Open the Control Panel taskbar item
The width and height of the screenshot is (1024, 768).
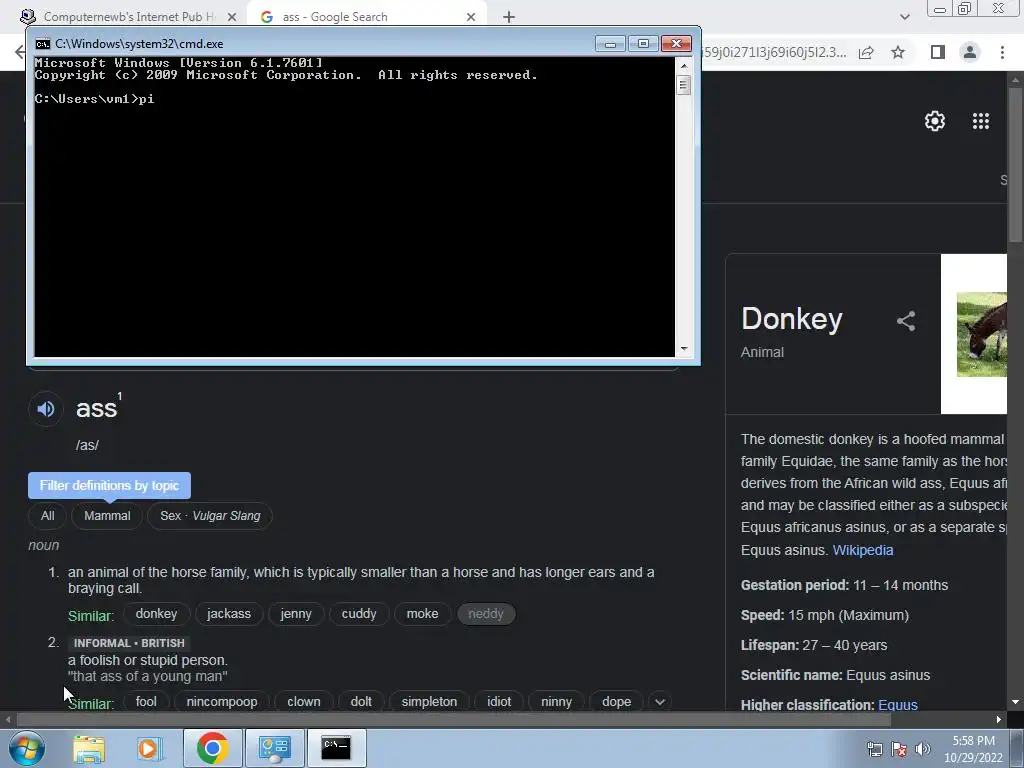point(274,748)
